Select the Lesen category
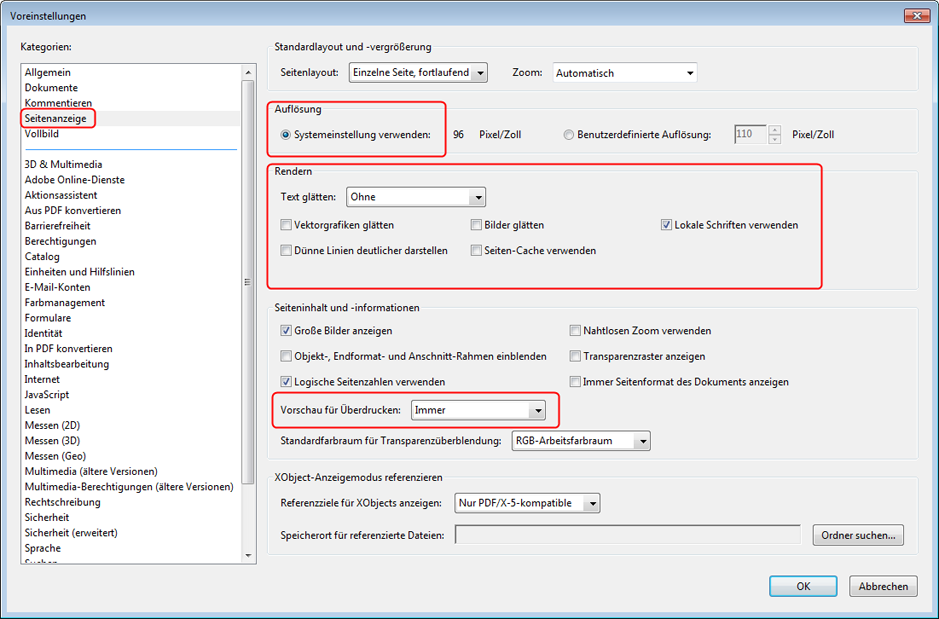The width and height of the screenshot is (939, 619). 37,410
